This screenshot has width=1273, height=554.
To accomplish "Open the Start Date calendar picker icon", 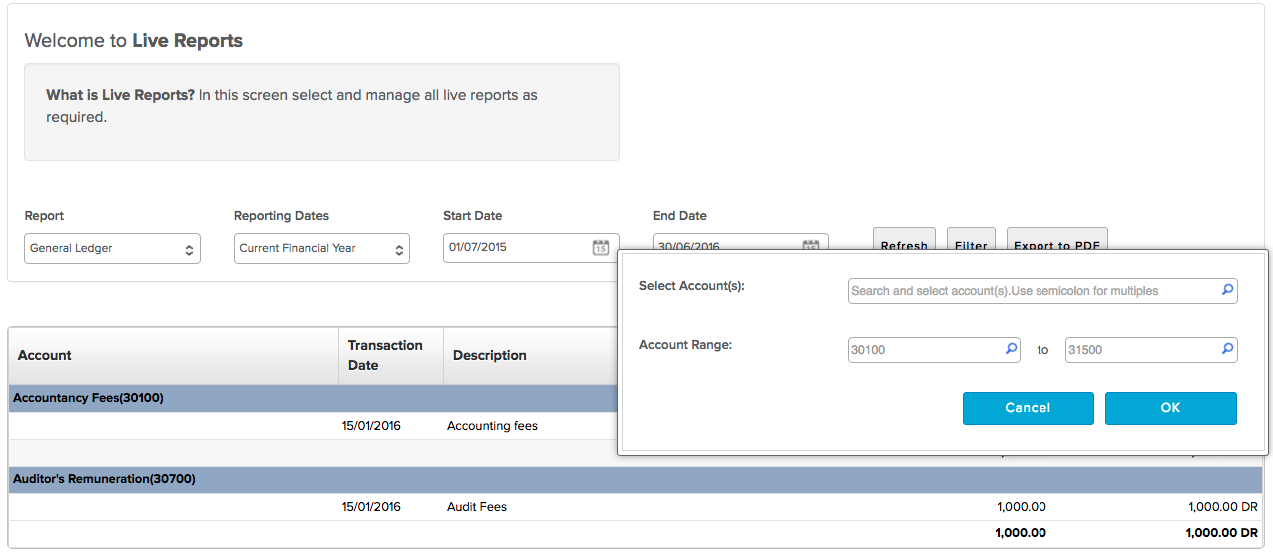I will pos(600,248).
